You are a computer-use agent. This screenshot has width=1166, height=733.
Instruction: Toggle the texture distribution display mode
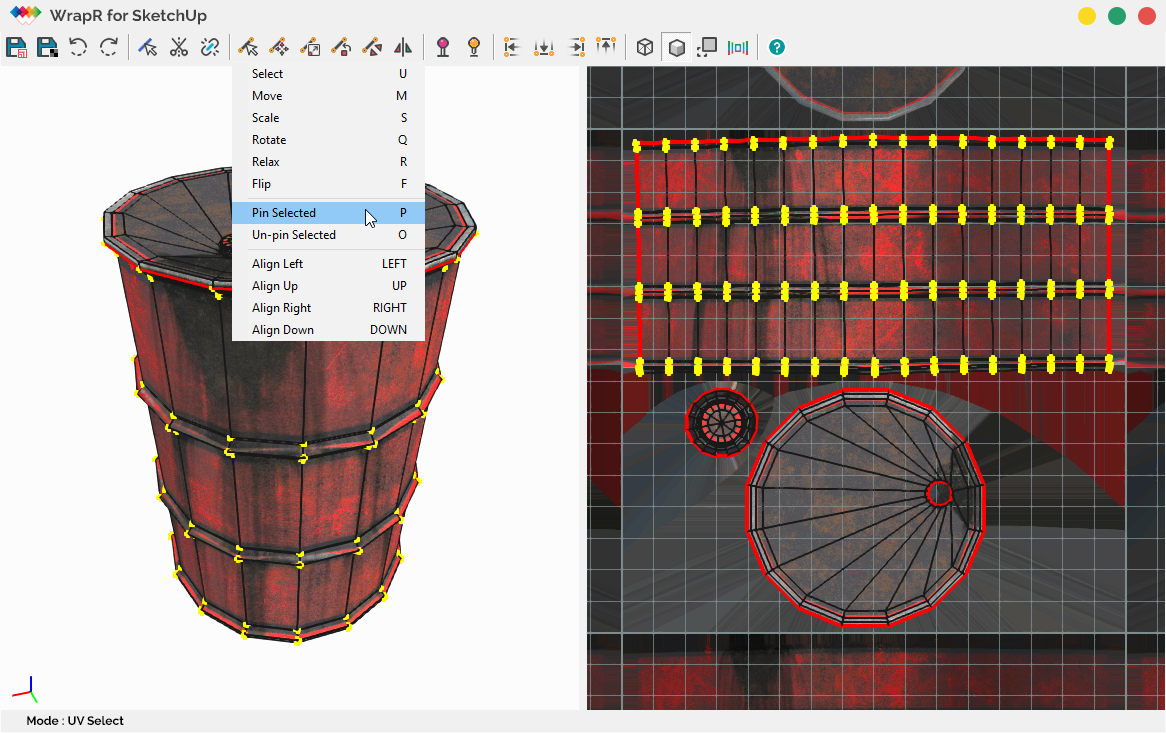(738, 46)
